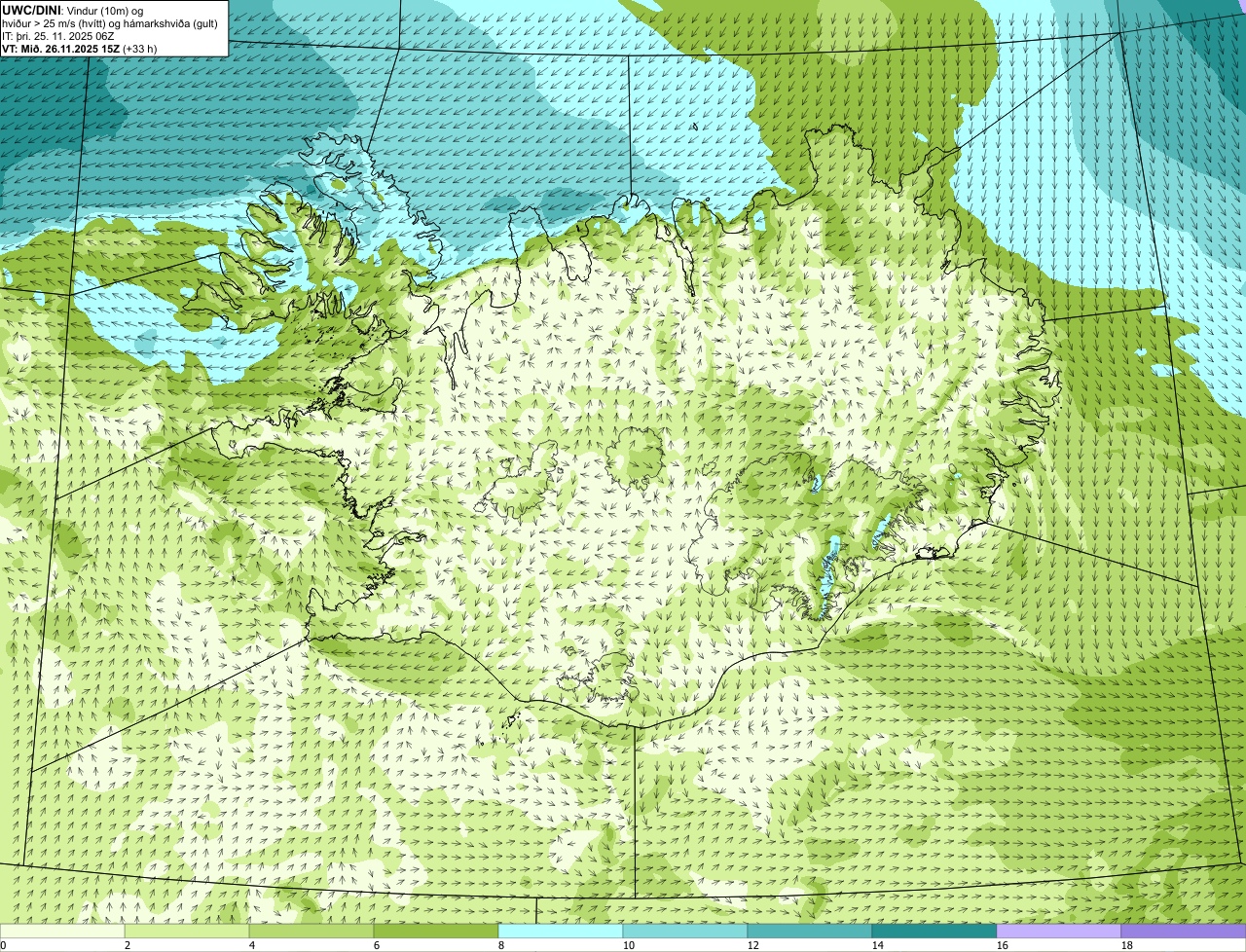Click the "VT: Mið. 26.11.2025 15Z (+33 h)" line
The image size is (1246, 952).
pyautogui.click(x=80, y=48)
